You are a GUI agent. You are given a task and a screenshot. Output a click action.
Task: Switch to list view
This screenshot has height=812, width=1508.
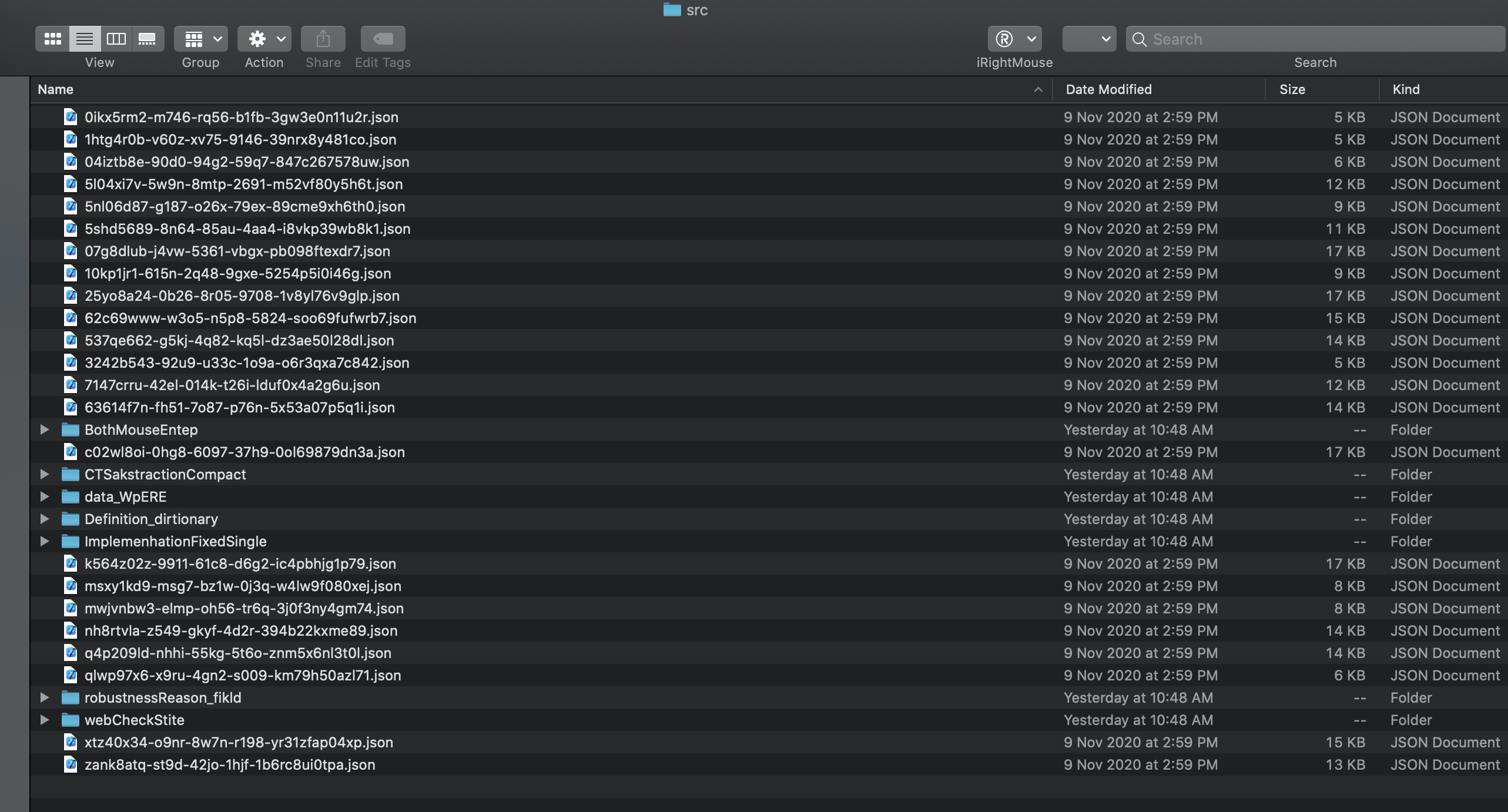pyautogui.click(x=85, y=39)
